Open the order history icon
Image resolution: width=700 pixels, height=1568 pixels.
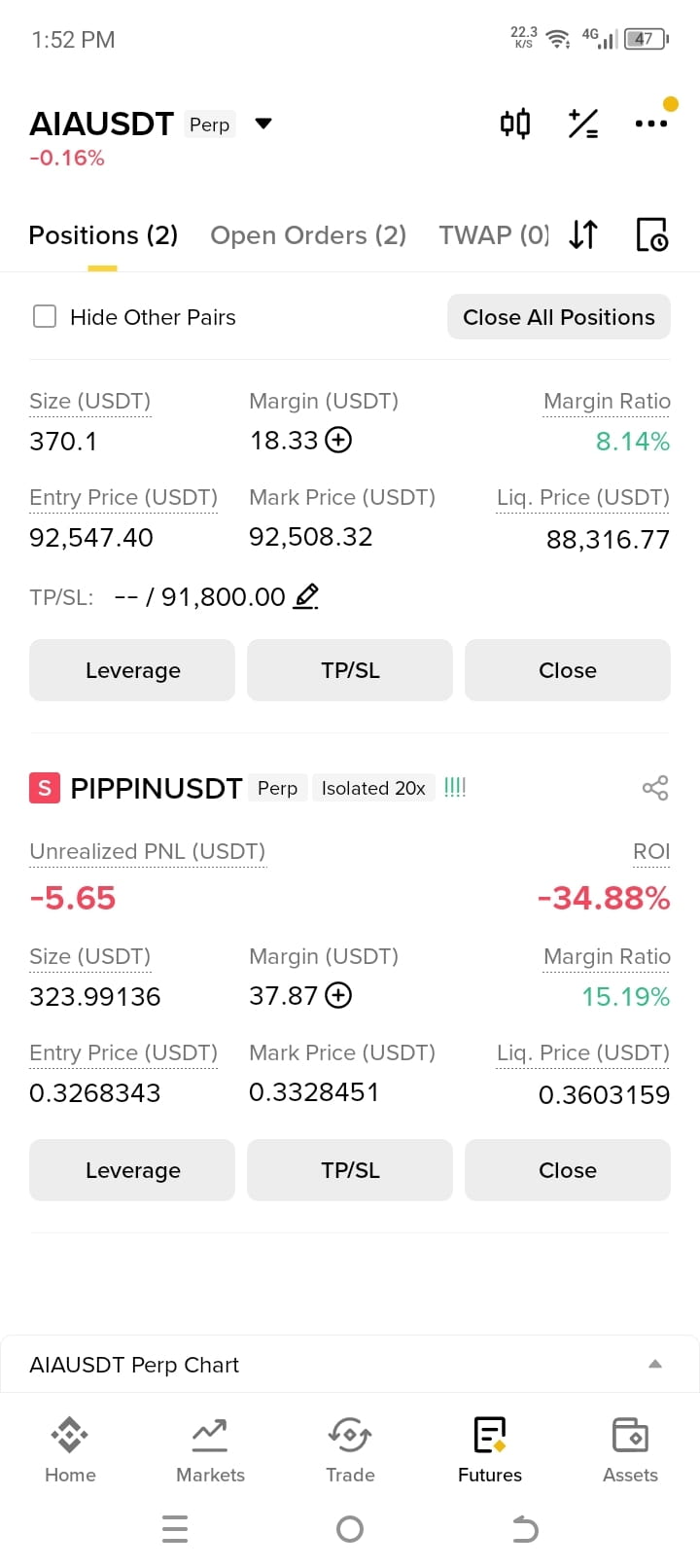651,234
